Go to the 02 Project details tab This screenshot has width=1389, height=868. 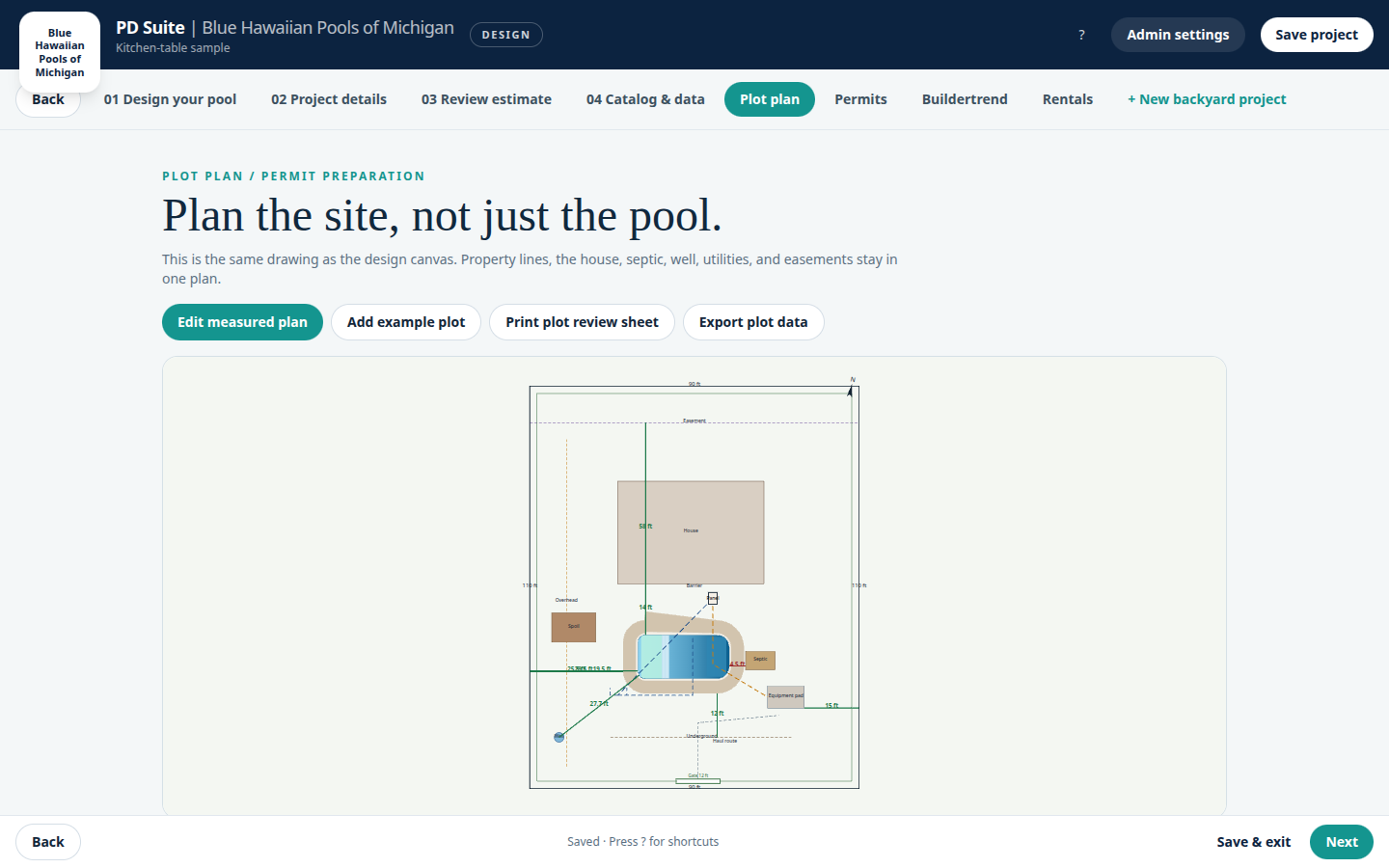pyautogui.click(x=329, y=99)
